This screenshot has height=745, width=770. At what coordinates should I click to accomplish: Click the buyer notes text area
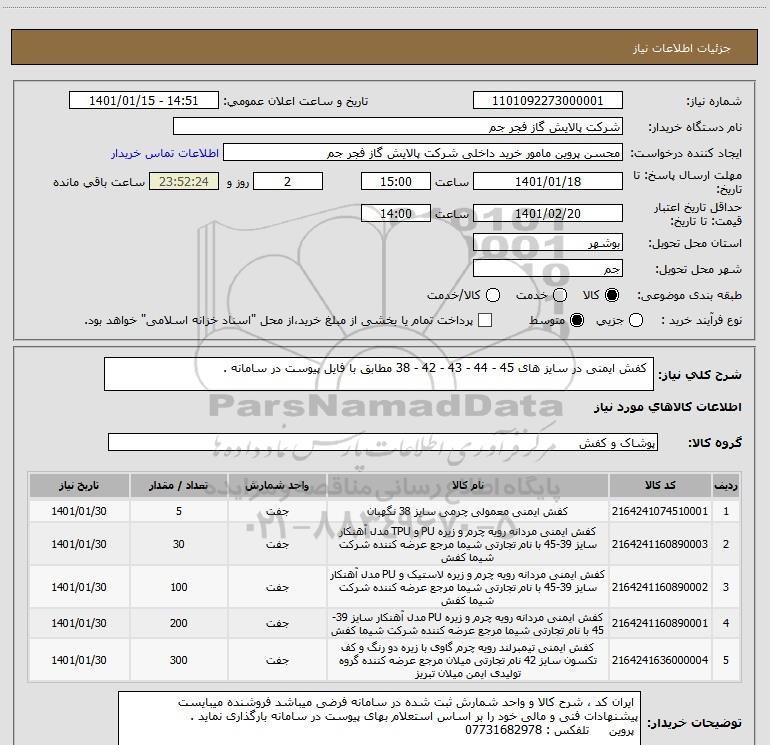point(379,717)
